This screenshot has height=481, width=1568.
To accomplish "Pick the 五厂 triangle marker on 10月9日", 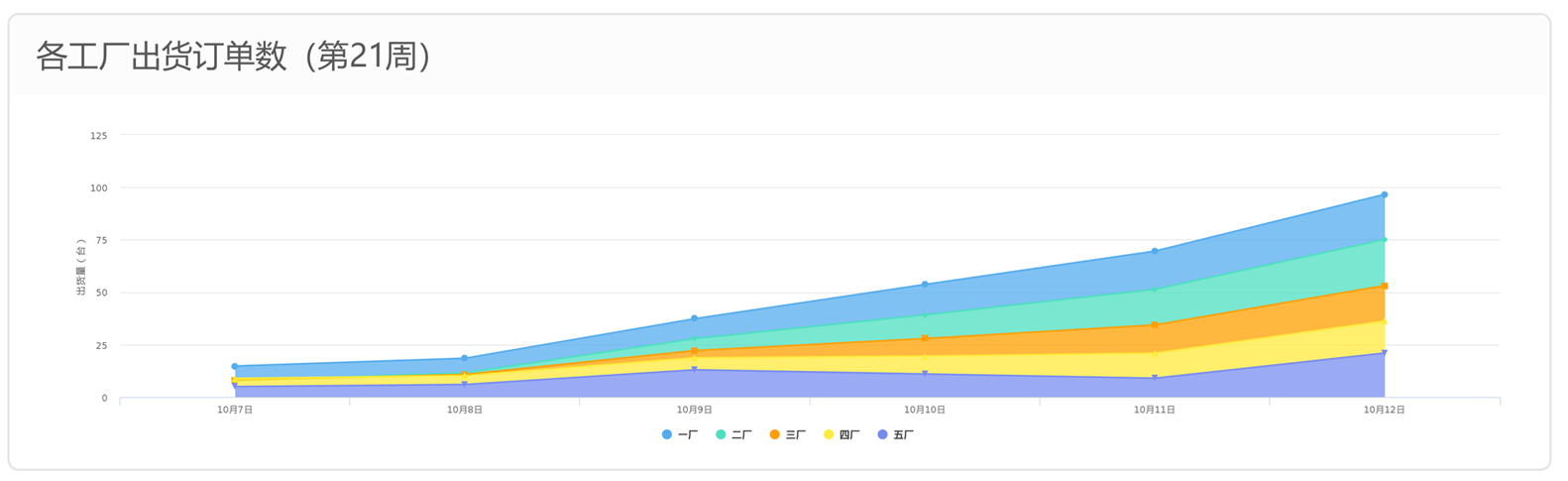I will point(695,370).
